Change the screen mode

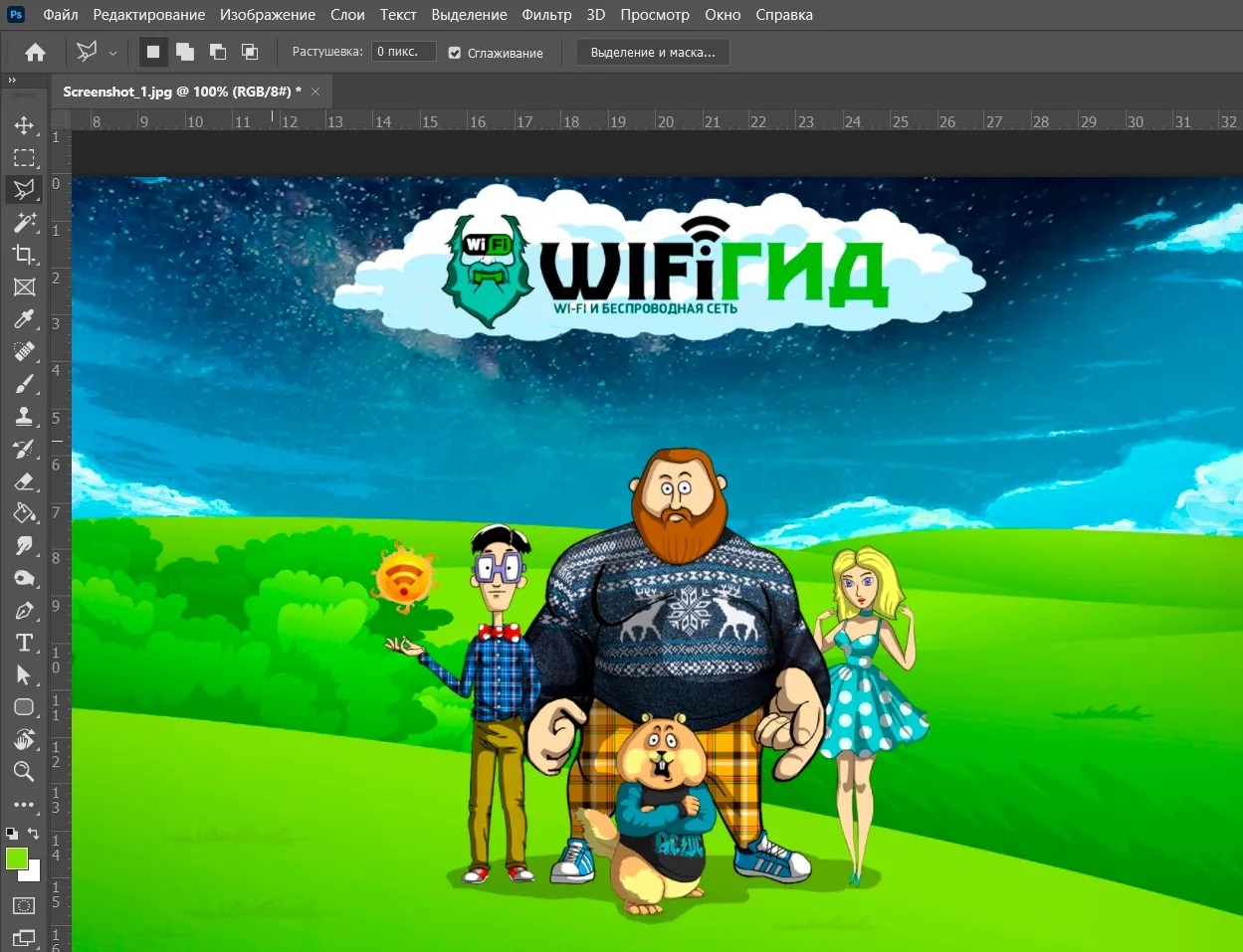(x=24, y=937)
